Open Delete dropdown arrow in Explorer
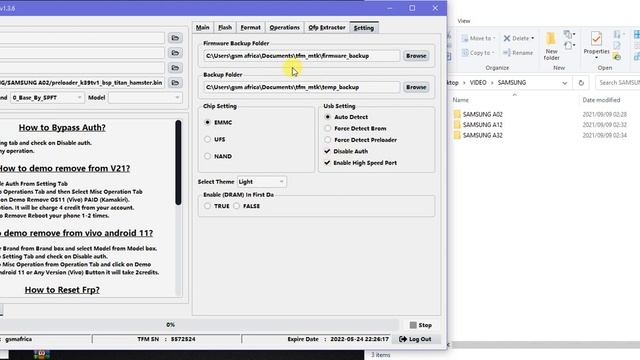 pyautogui.click(x=533, y=38)
